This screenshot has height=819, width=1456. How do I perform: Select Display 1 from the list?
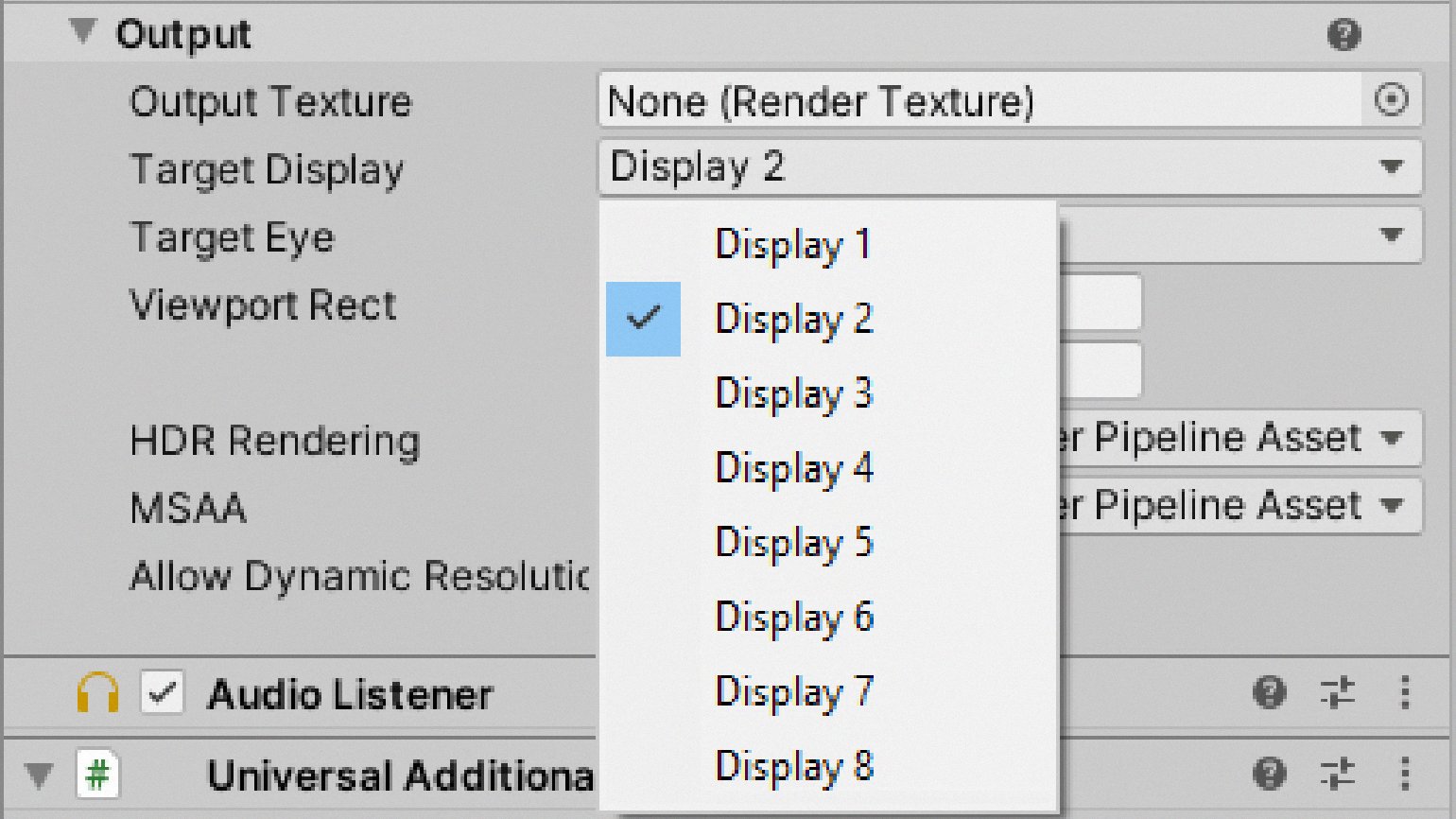tap(792, 244)
